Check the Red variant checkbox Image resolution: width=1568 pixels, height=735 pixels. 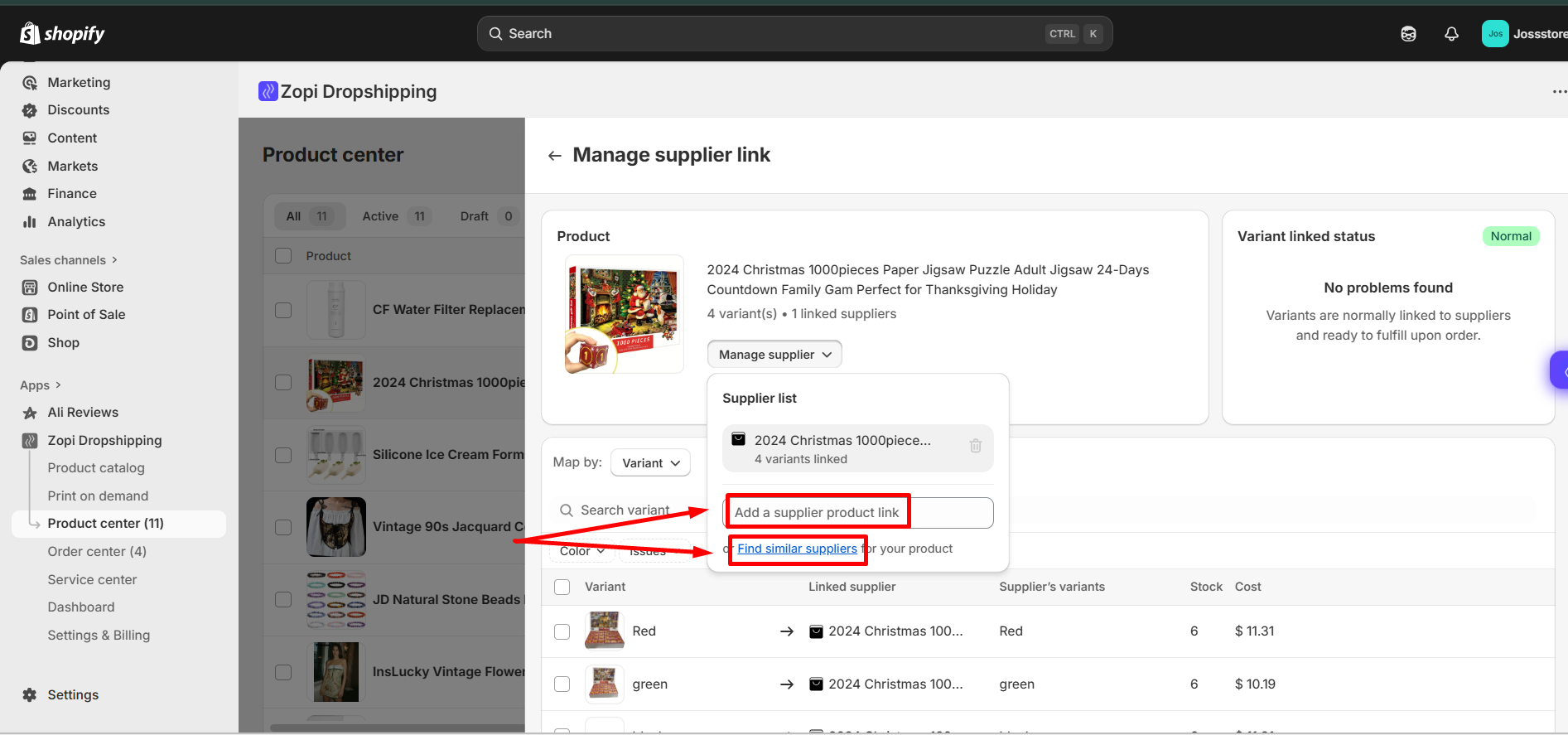[562, 631]
